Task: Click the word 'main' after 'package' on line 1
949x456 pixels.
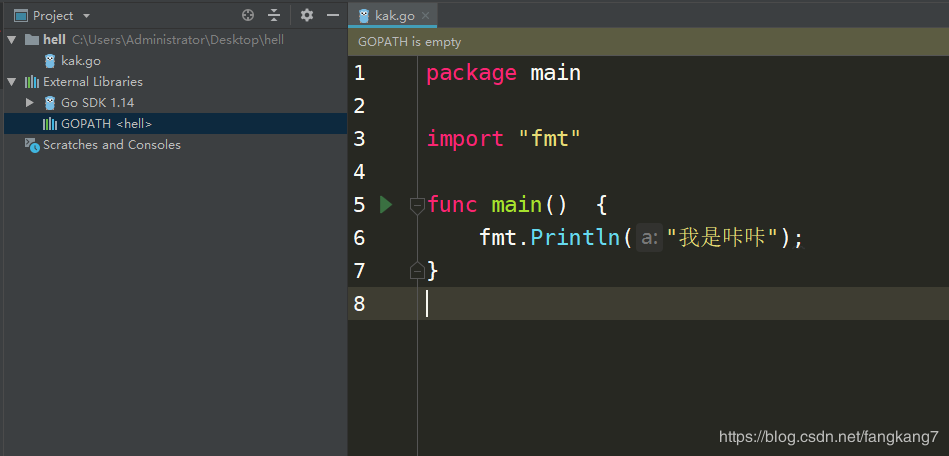Action: pos(556,74)
